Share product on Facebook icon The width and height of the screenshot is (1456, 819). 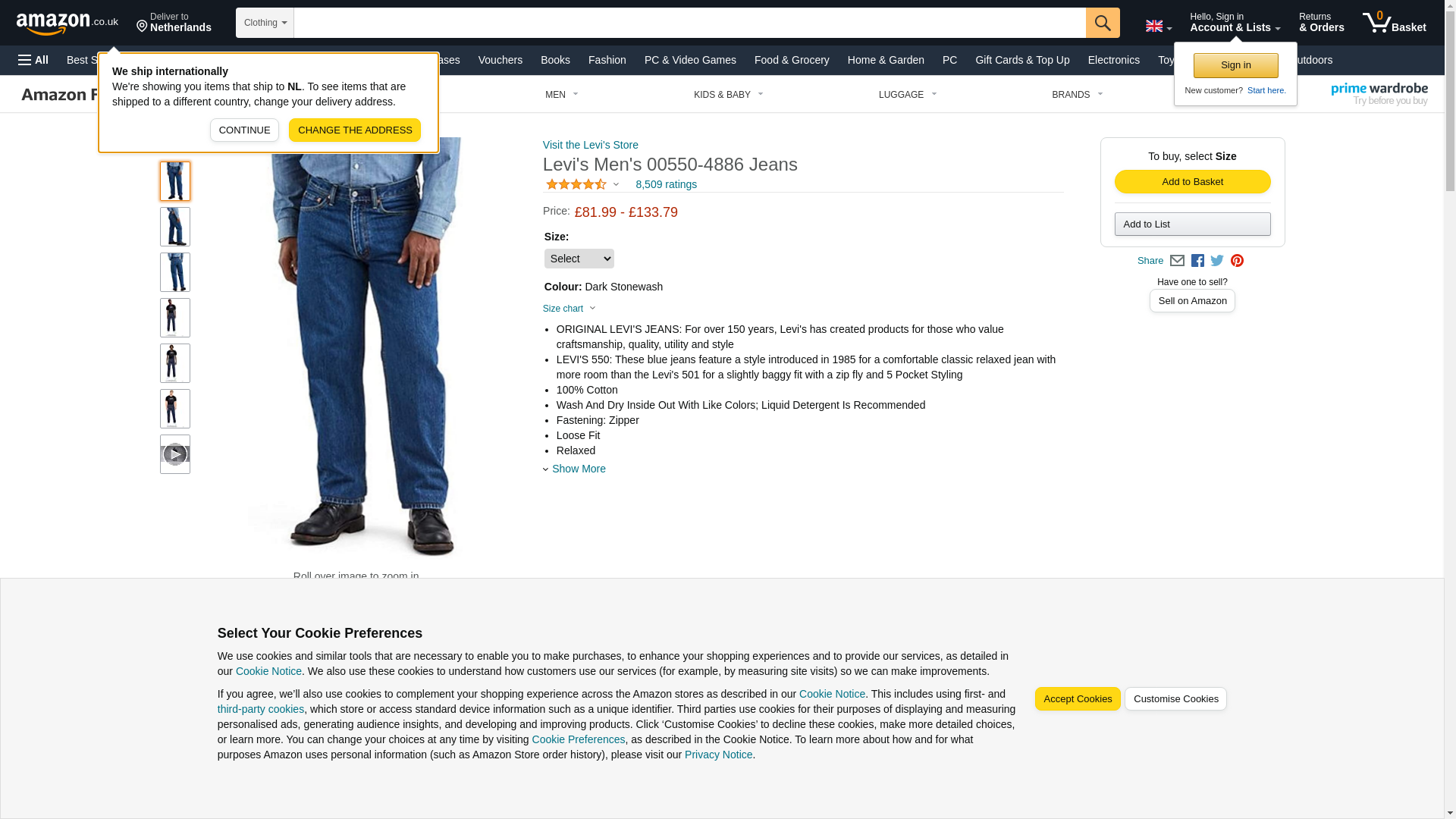1197,261
